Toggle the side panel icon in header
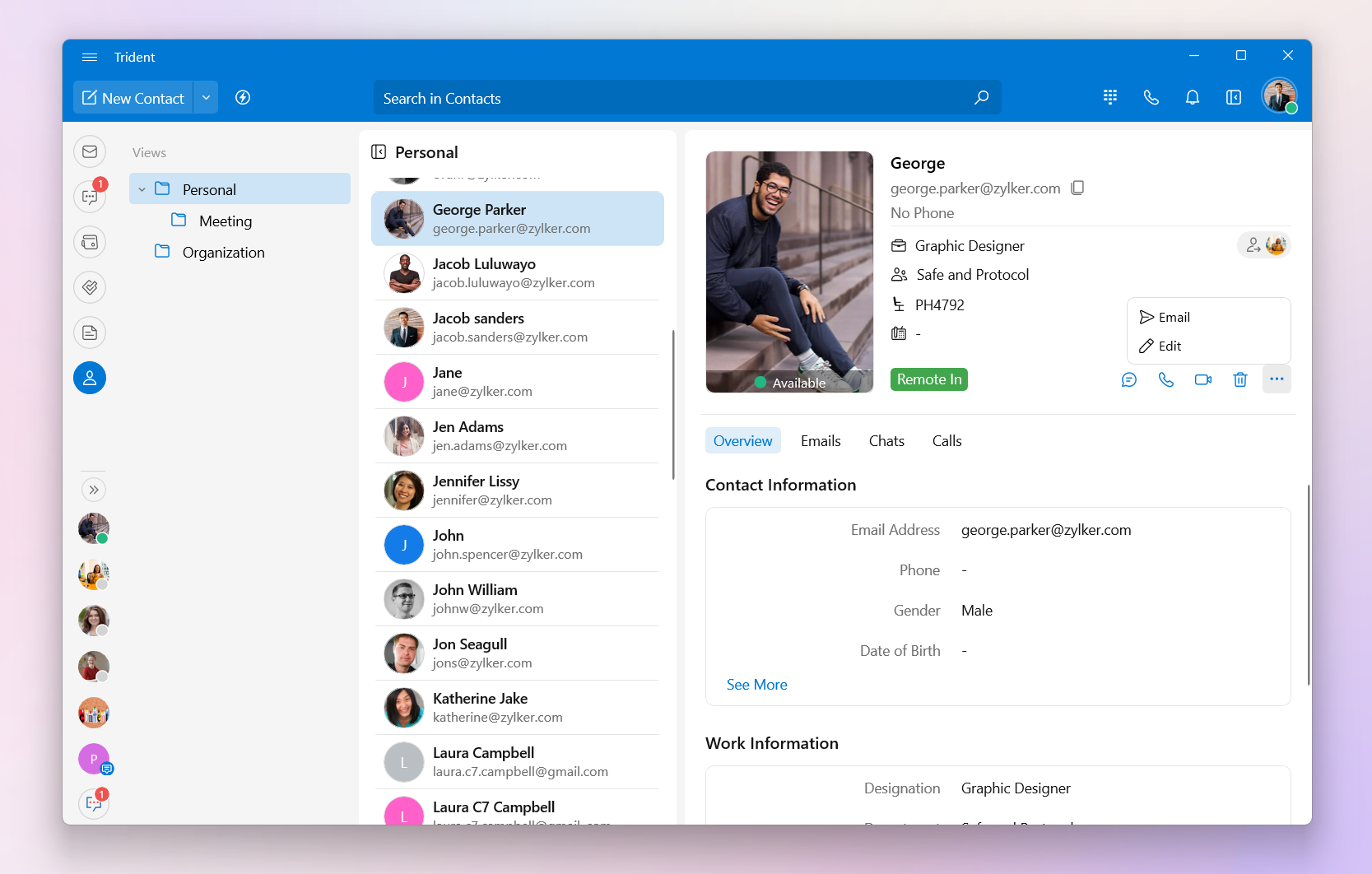This screenshot has width=1372, height=874. pyautogui.click(x=1234, y=97)
